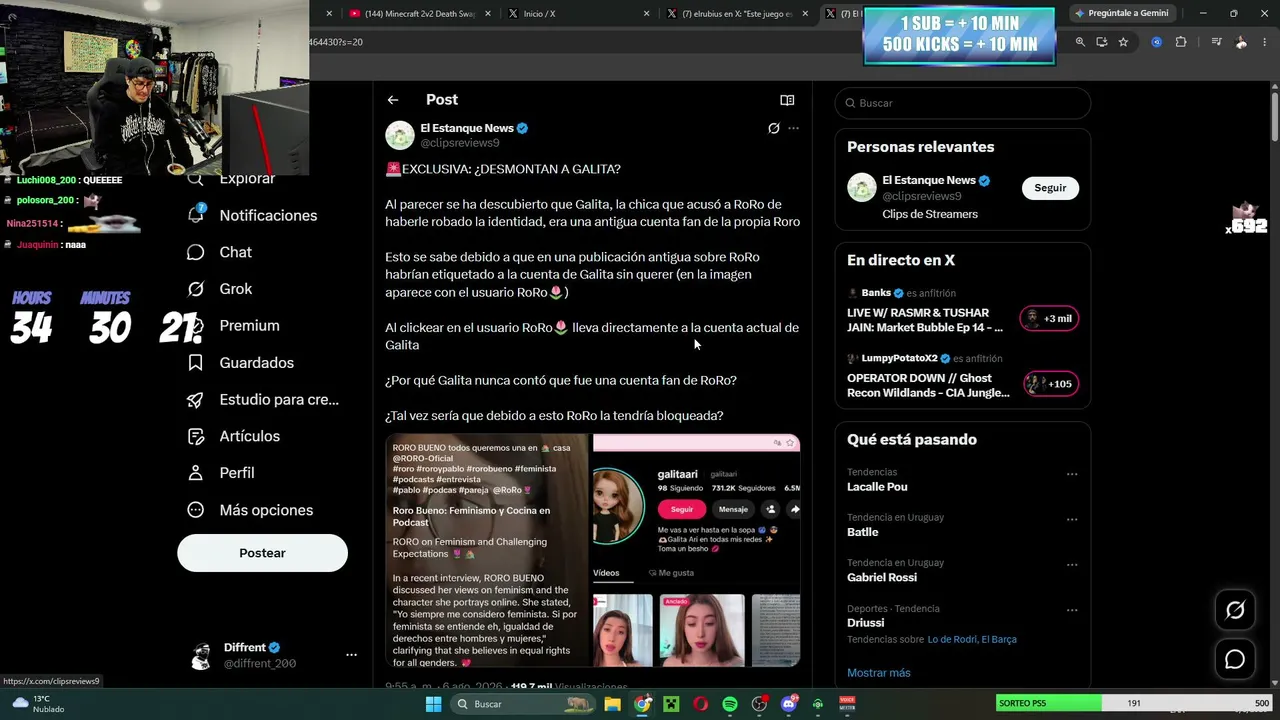This screenshot has width=1280, height=720.
Task: Open the galitaari profile screenshot image
Action: point(697,550)
